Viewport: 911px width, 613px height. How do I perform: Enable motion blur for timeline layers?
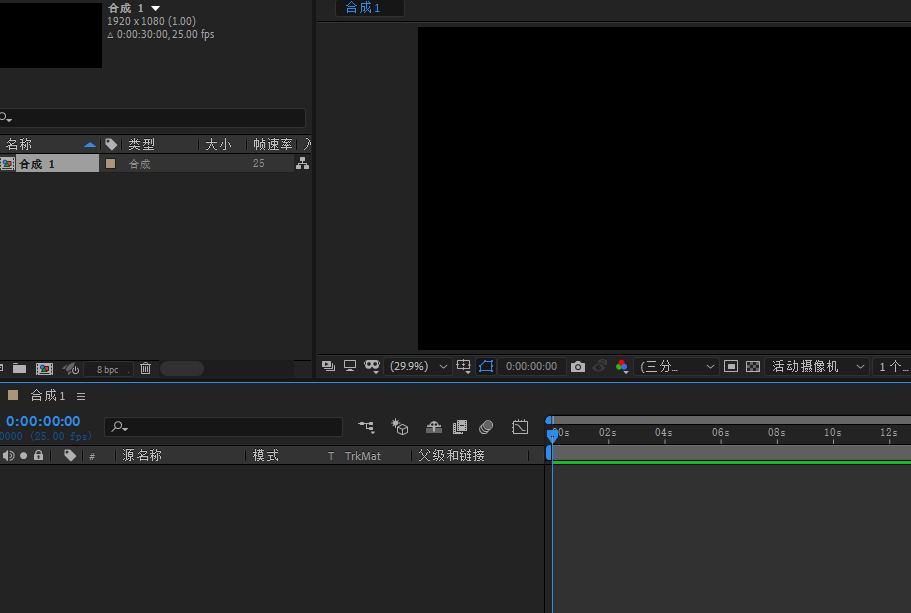click(486, 427)
